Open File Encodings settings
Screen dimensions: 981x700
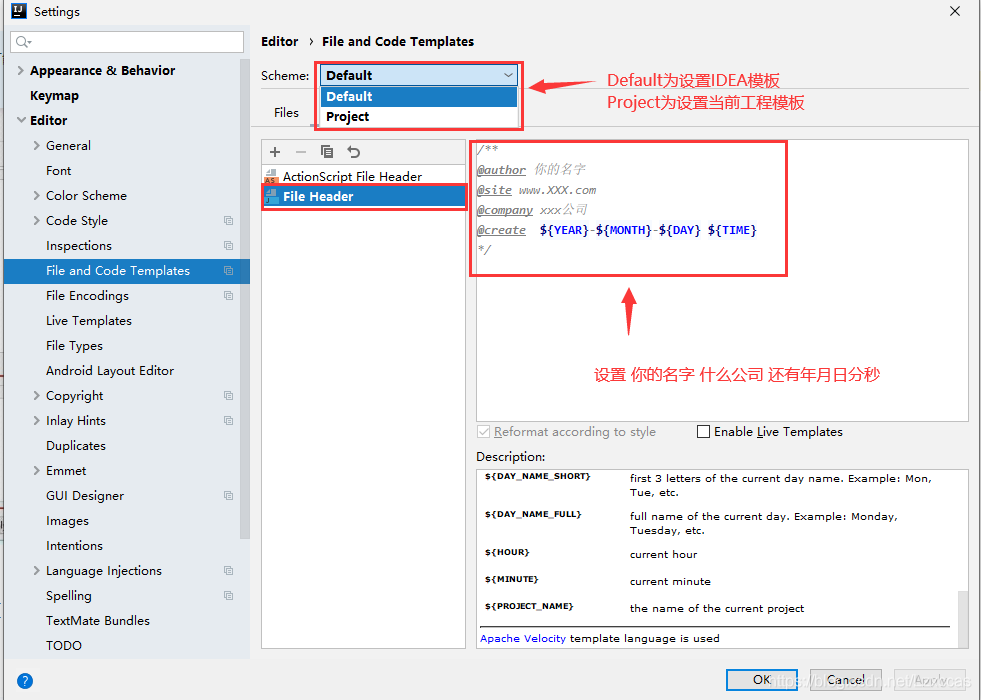pyautogui.click(x=87, y=295)
